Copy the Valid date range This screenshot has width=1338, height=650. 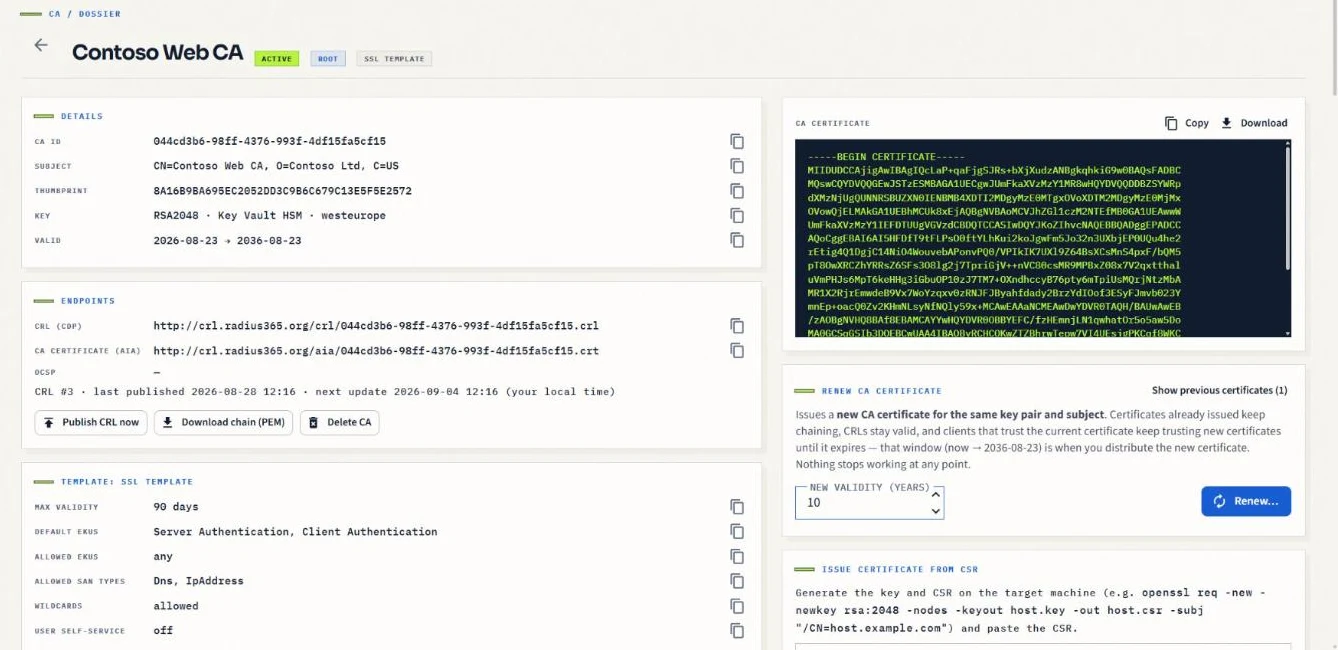[x=737, y=240]
